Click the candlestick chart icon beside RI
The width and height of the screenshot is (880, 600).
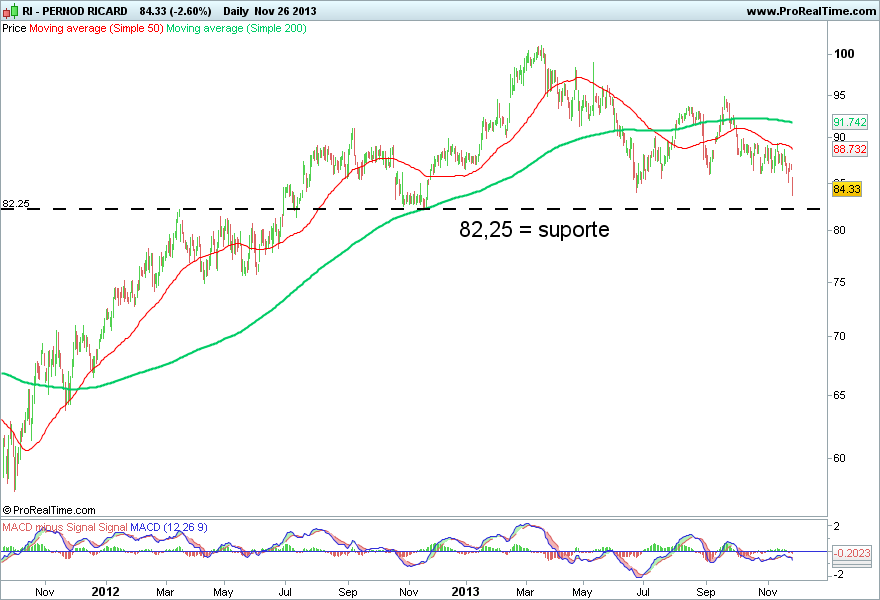click(x=10, y=11)
